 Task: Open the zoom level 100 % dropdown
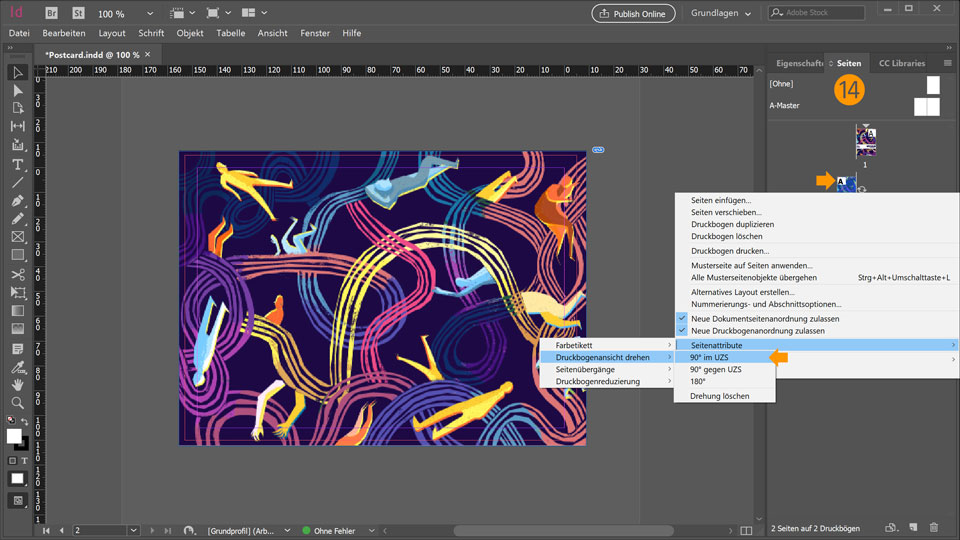pyautogui.click(x=150, y=14)
